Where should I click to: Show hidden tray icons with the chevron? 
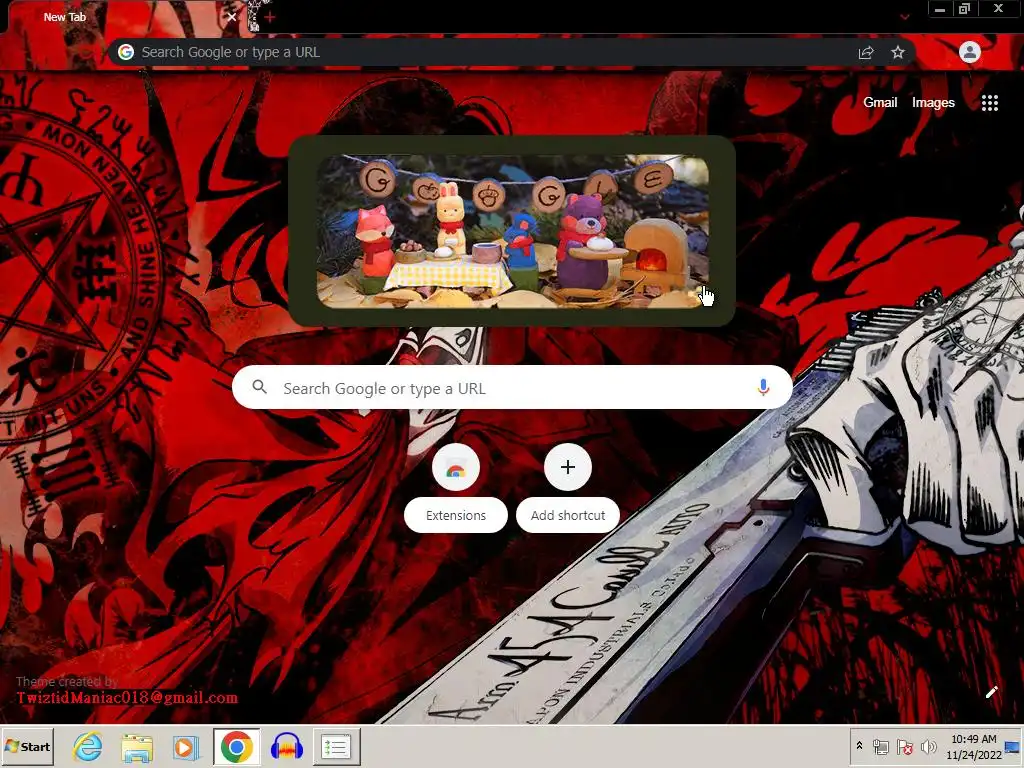point(859,746)
